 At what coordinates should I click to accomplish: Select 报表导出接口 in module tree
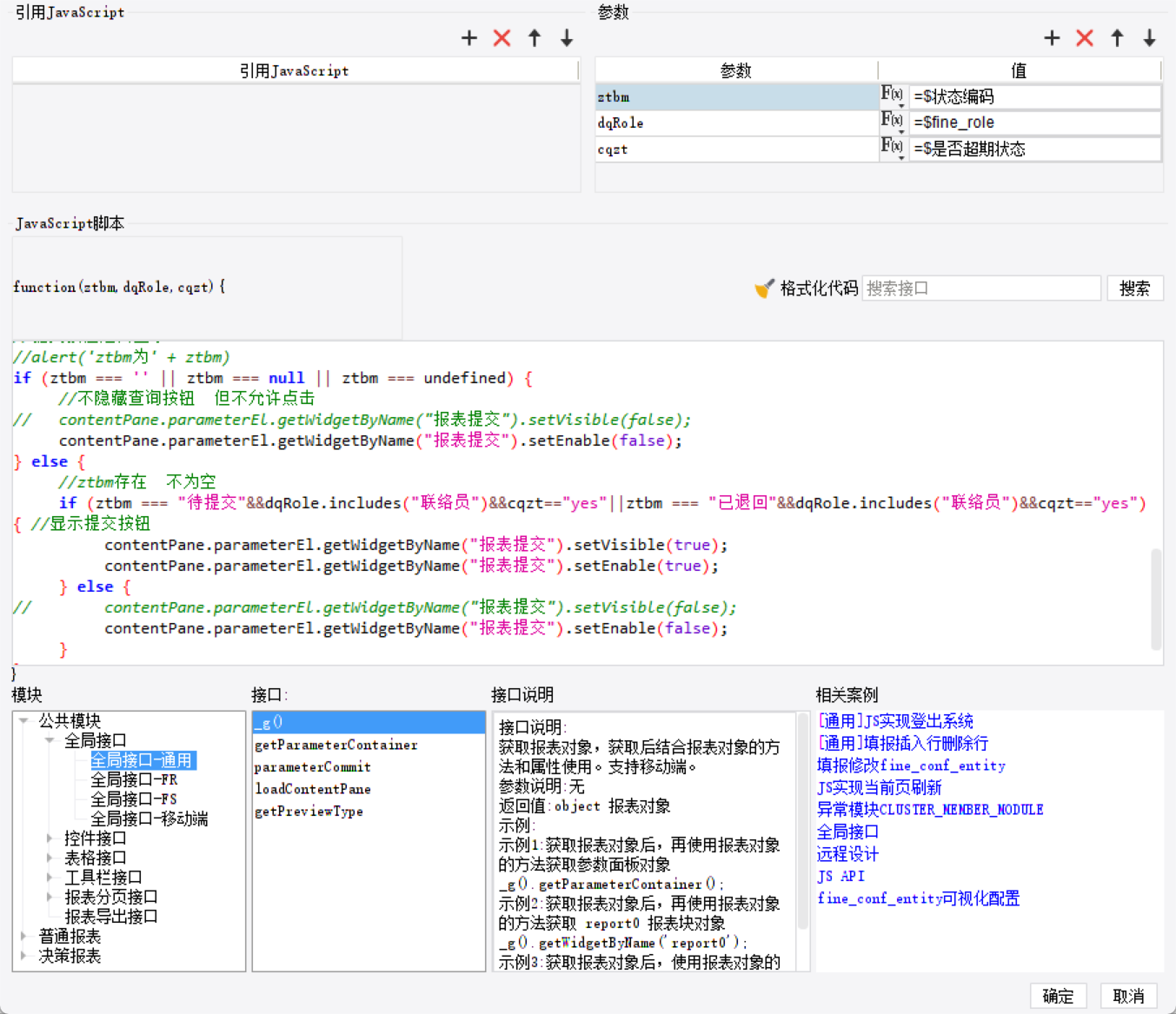111,917
